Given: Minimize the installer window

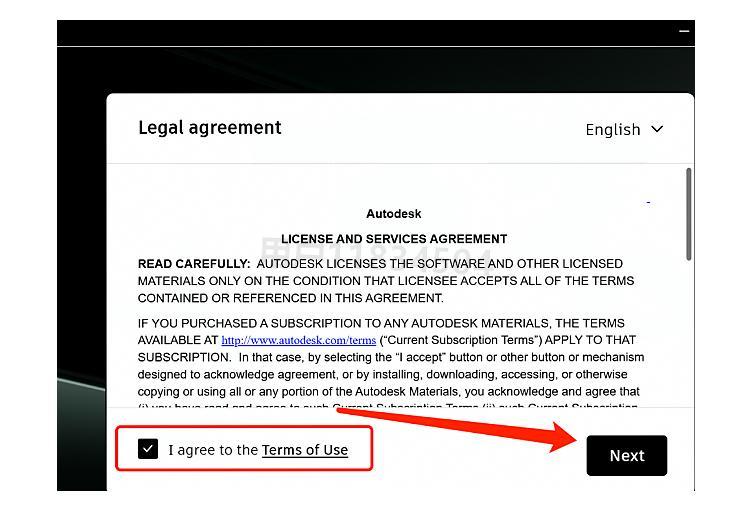Looking at the screenshot, I should click(x=684, y=31).
